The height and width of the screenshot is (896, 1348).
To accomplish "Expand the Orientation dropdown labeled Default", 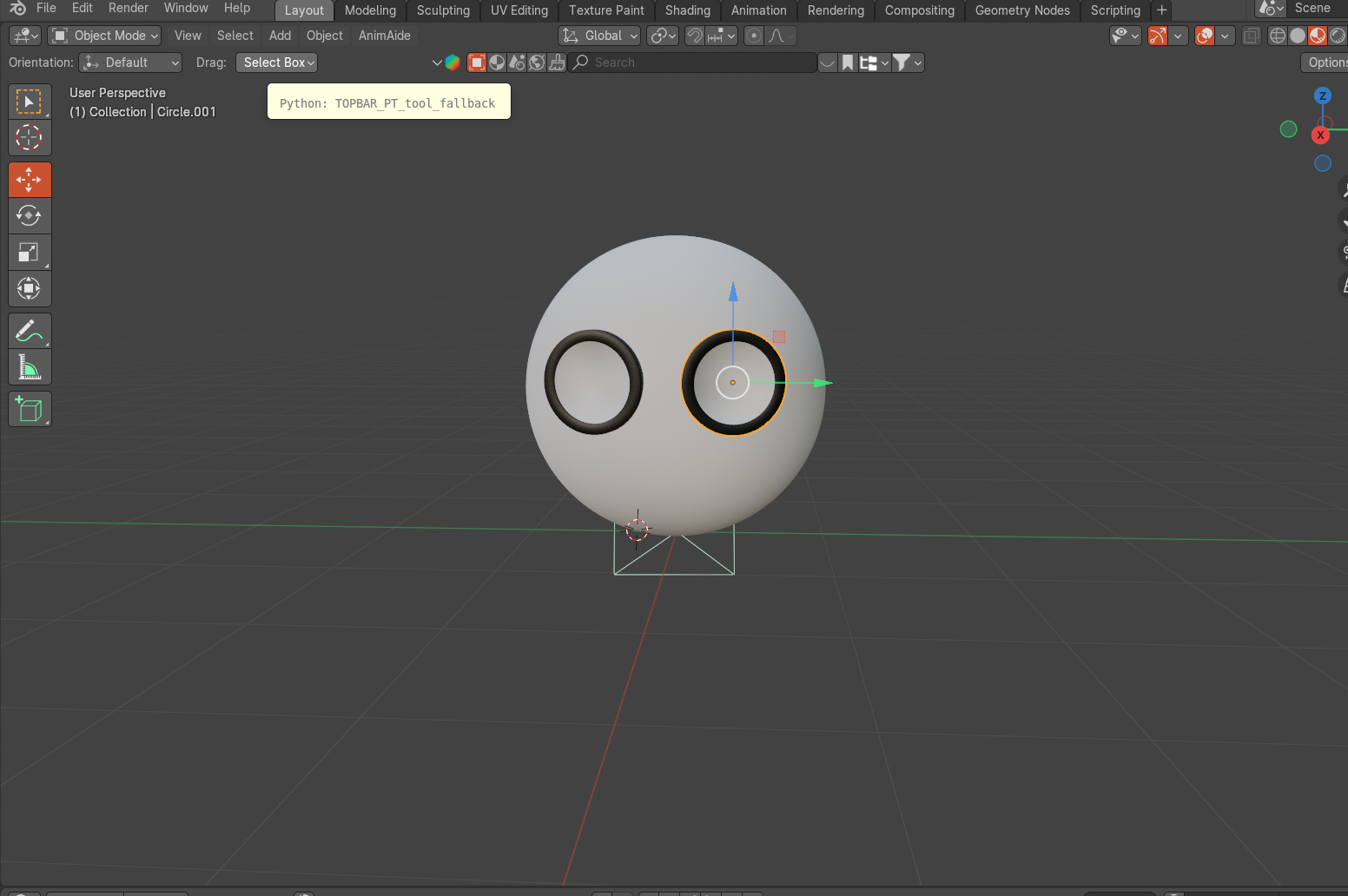I will click(130, 63).
